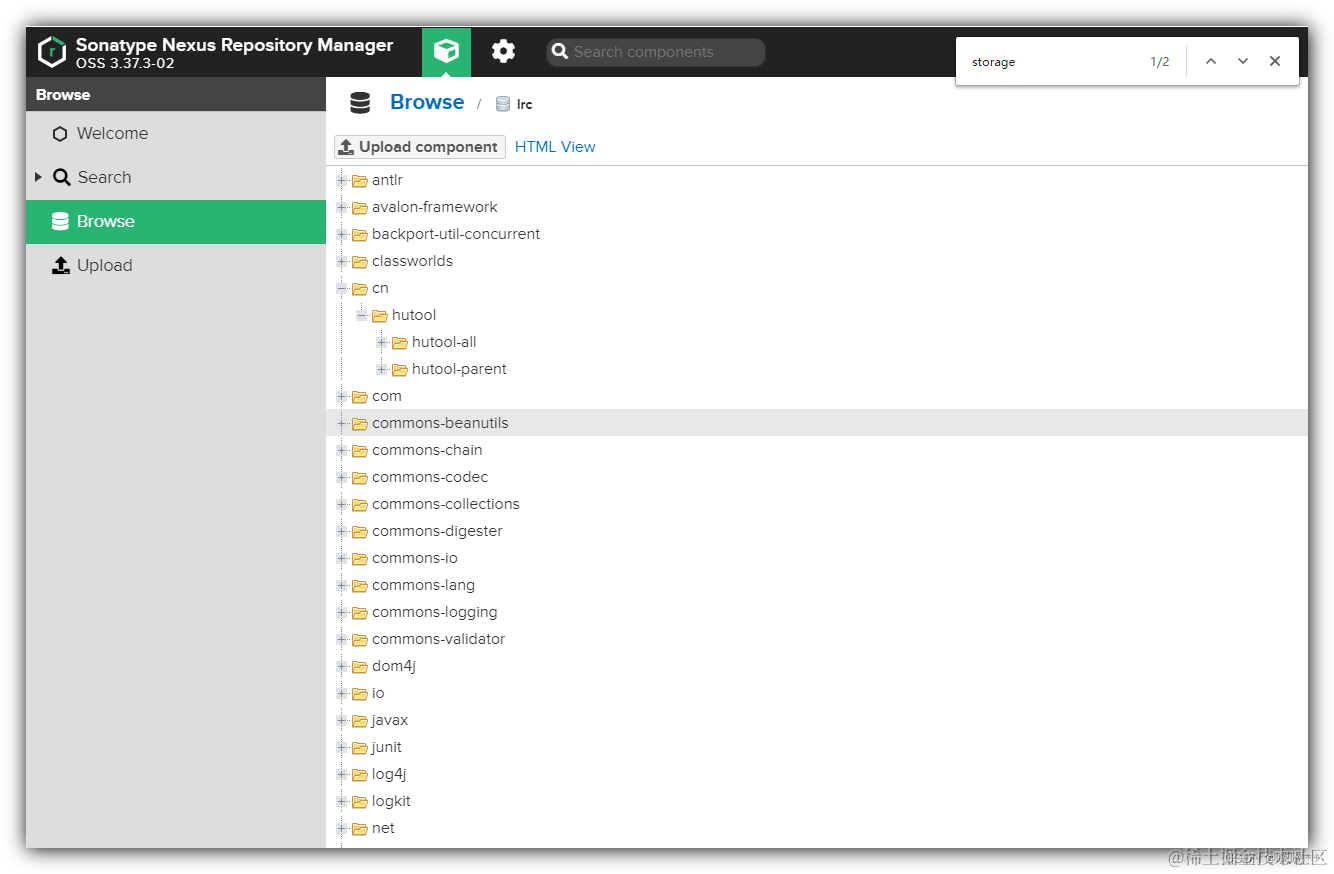Click the hutool folder icon
Image resolution: width=1334 pixels, height=874 pixels.
pyautogui.click(x=380, y=316)
